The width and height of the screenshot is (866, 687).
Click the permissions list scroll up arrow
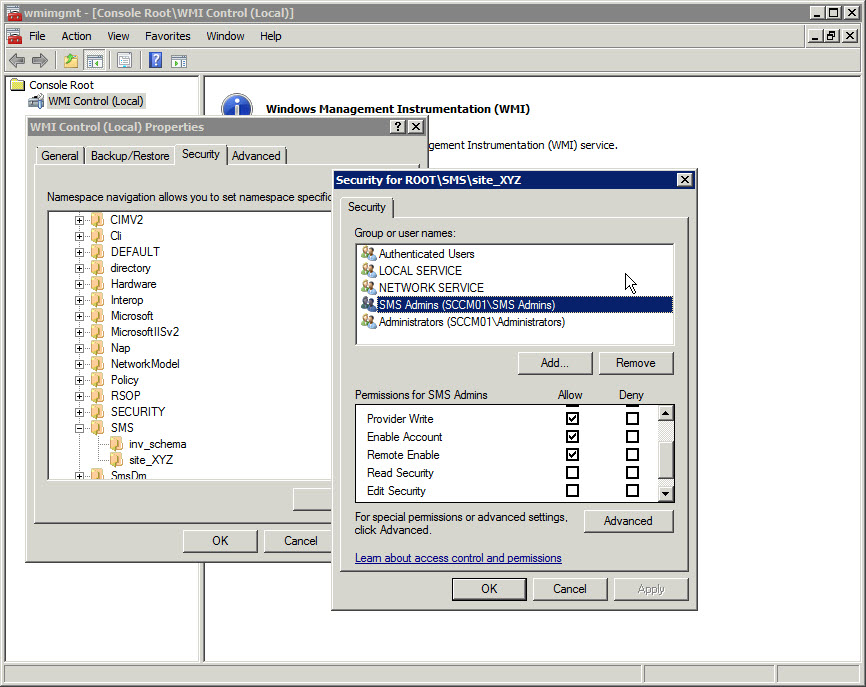[x=666, y=413]
